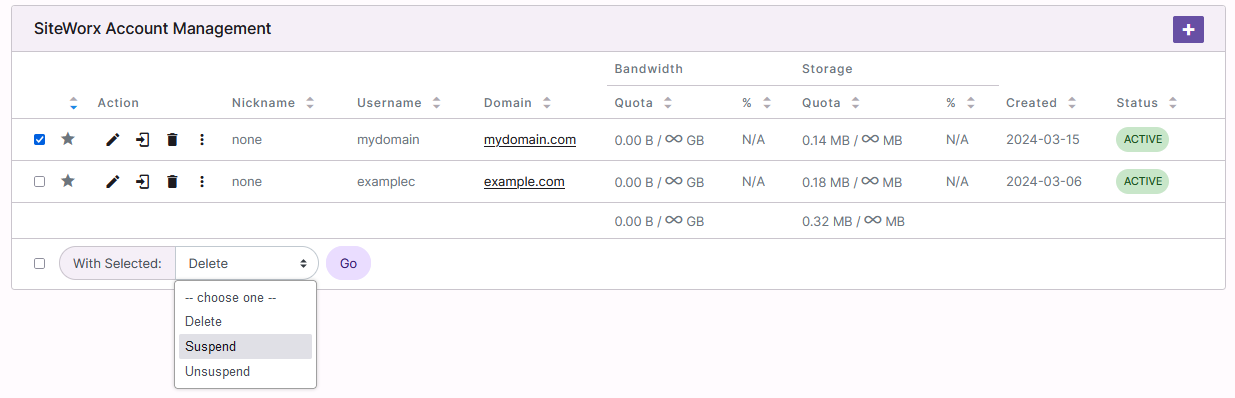
Task: Click the username 'mydomain' cell
Action: click(x=388, y=140)
